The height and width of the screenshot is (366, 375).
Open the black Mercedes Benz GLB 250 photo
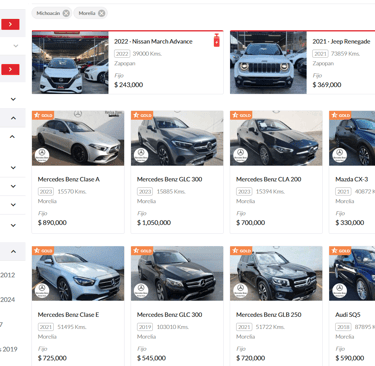point(276,273)
